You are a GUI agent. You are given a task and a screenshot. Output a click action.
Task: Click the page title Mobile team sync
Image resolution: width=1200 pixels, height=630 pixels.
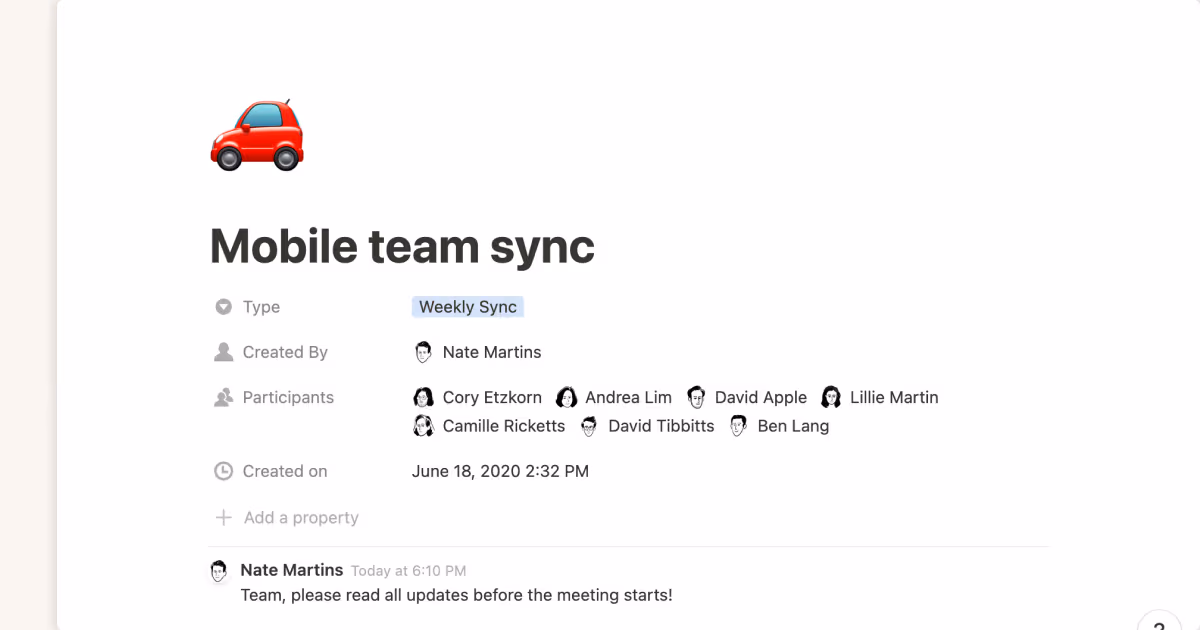[x=401, y=246]
